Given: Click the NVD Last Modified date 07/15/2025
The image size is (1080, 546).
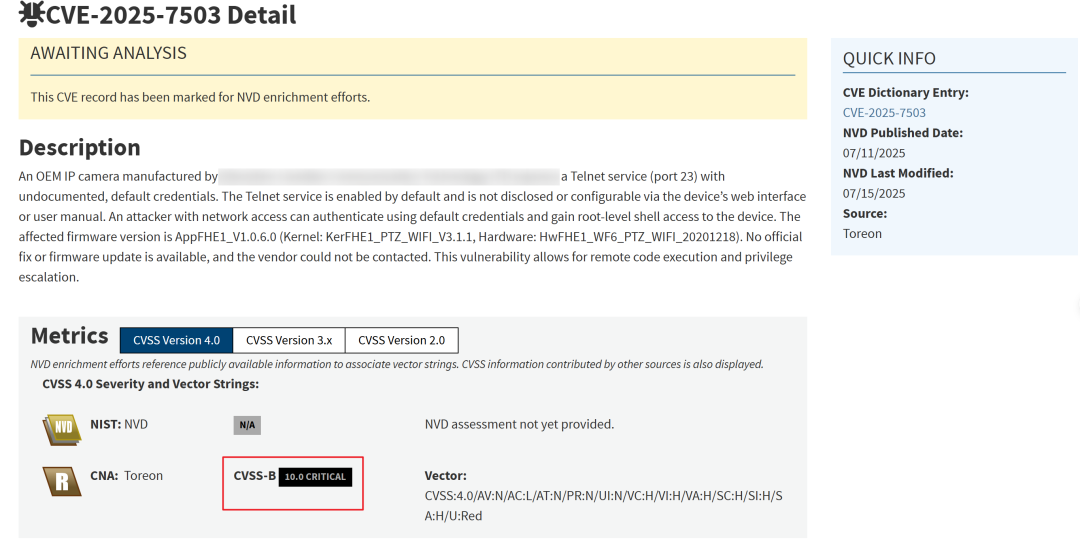Looking at the screenshot, I should point(873,193).
